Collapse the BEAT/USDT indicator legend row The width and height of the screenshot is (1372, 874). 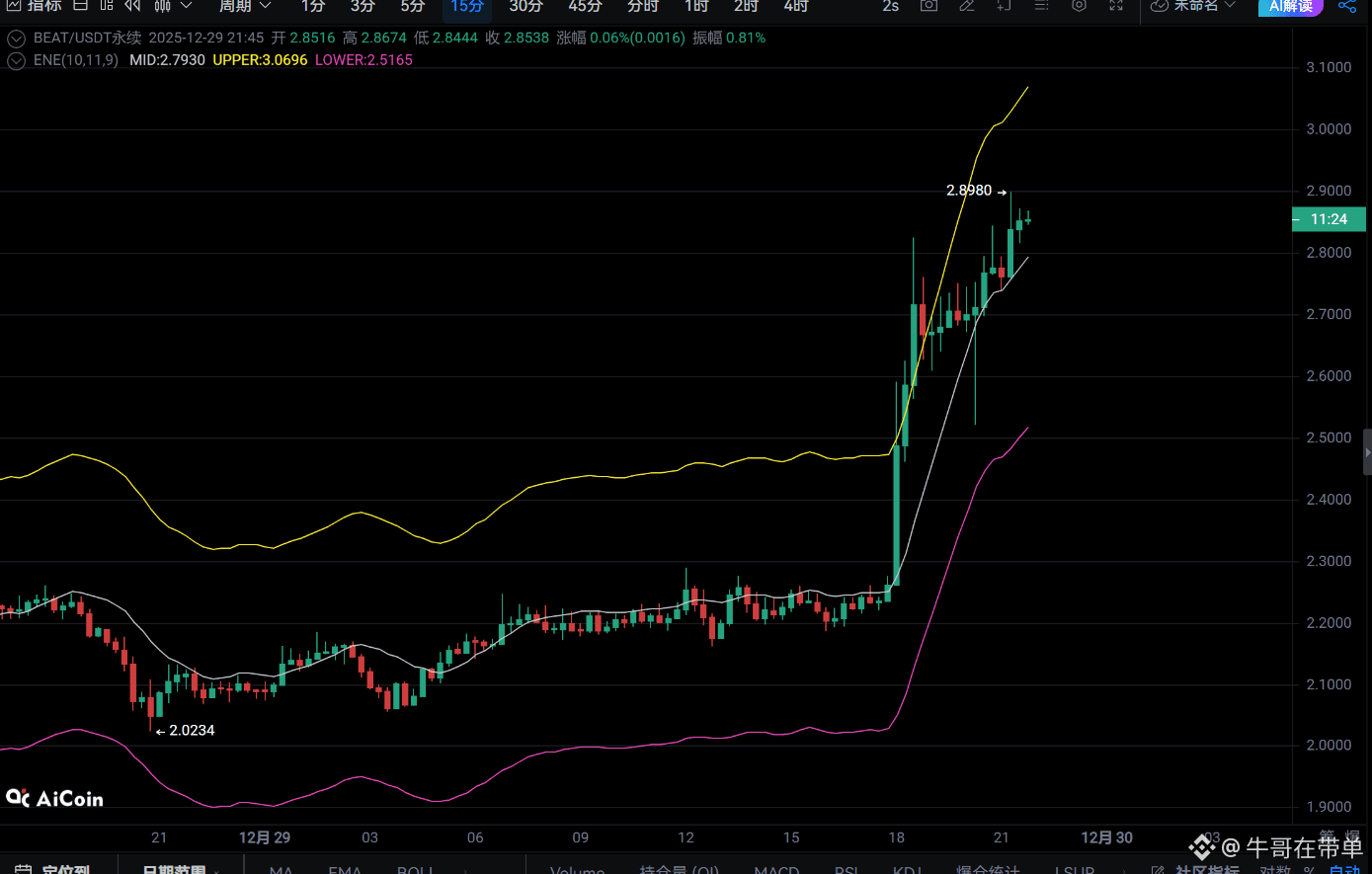16,38
